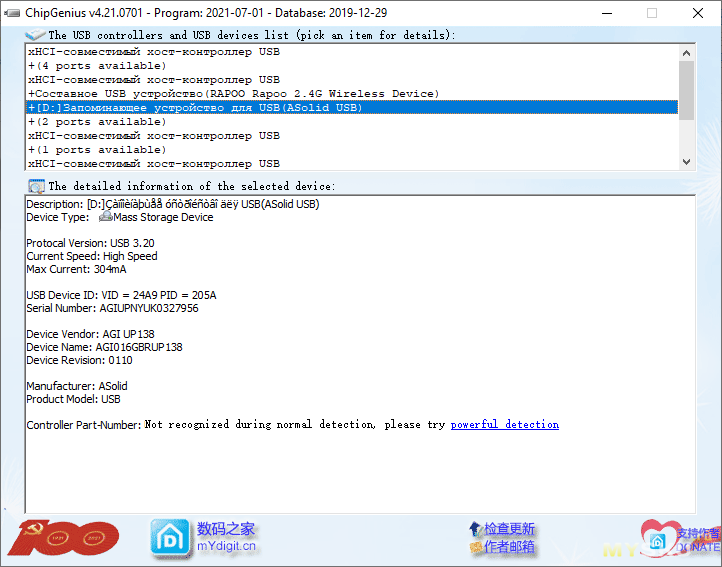Click the 作者邮箱 author email link
This screenshot has height=567, width=722.
[x=509, y=547]
